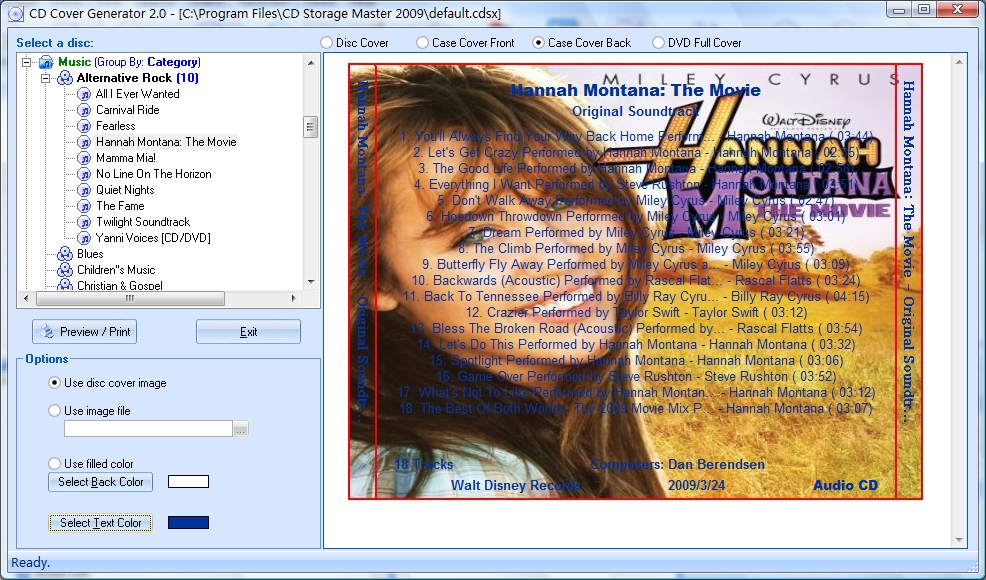
Task: Click the Blues genre icon
Action: tap(65, 254)
